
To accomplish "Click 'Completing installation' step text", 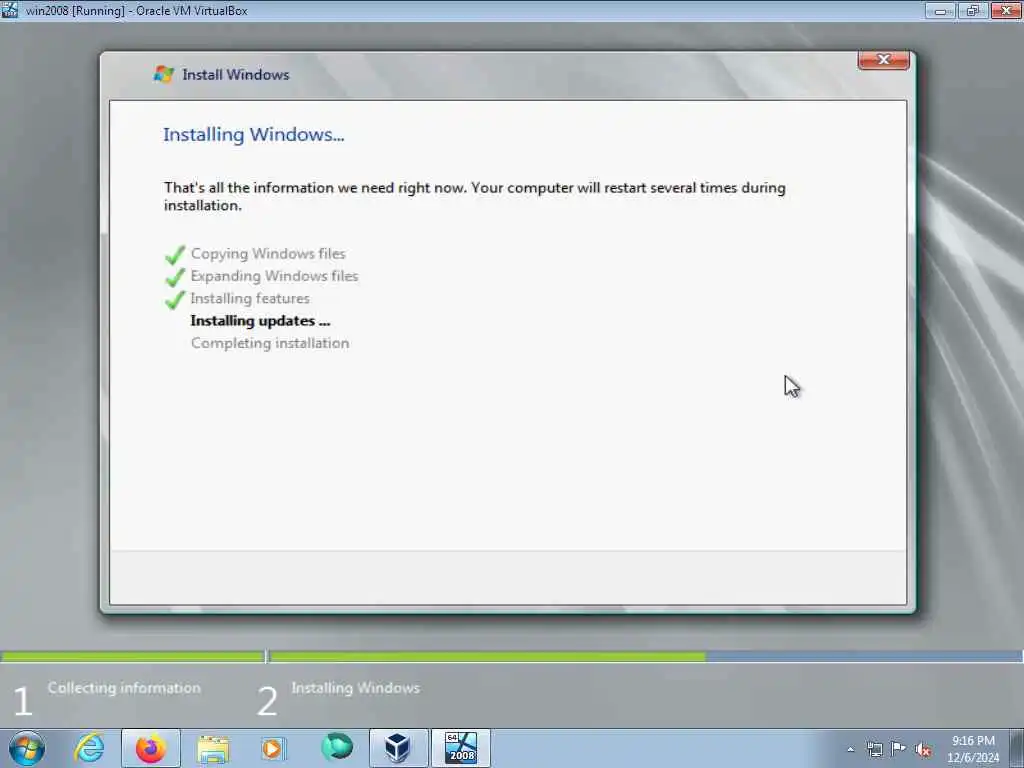I will pos(270,343).
